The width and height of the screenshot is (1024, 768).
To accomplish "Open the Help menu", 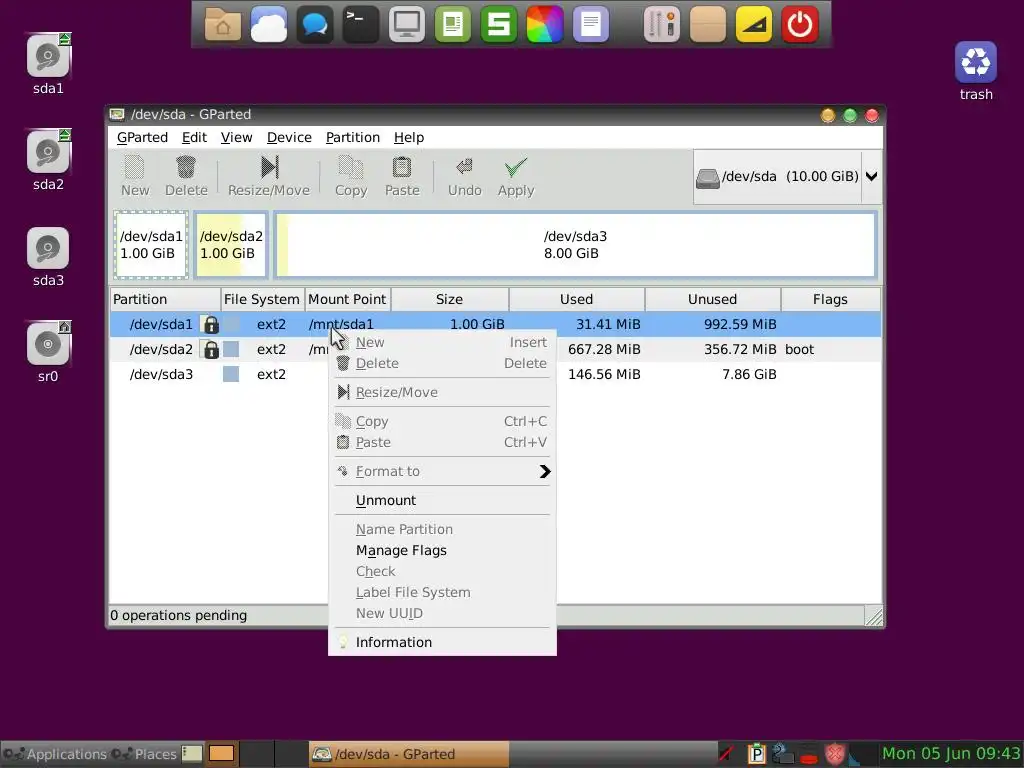I will tap(409, 138).
